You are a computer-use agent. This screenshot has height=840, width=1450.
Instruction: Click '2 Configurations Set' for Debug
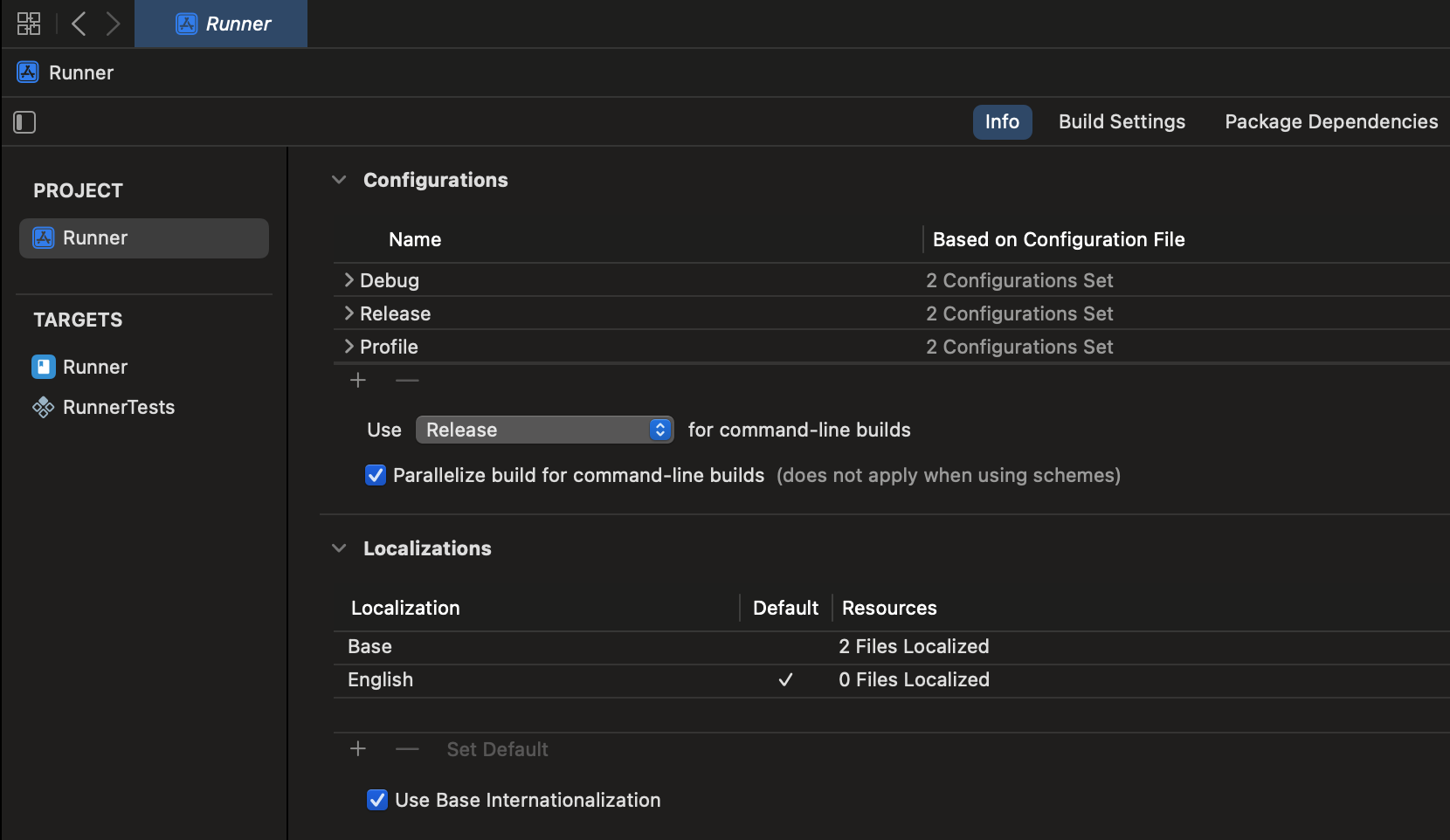pos(1019,280)
